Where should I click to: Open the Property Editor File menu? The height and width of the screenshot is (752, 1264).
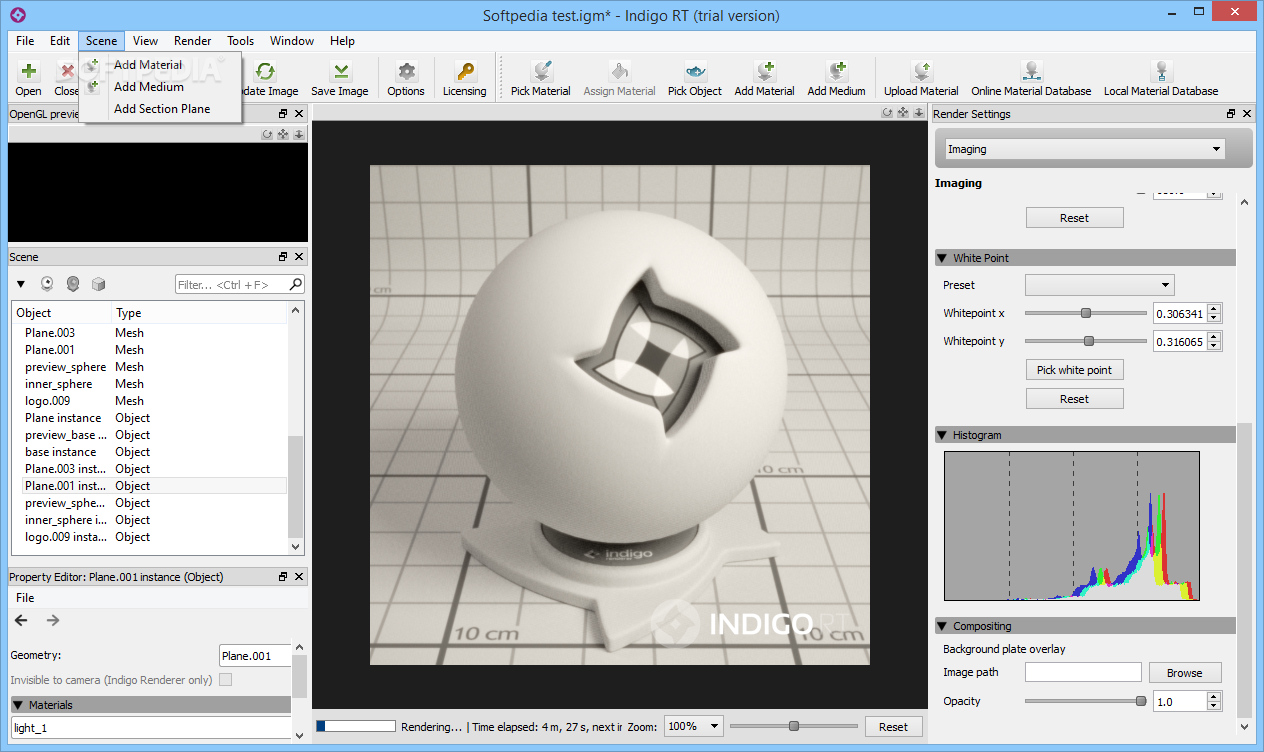pos(25,598)
